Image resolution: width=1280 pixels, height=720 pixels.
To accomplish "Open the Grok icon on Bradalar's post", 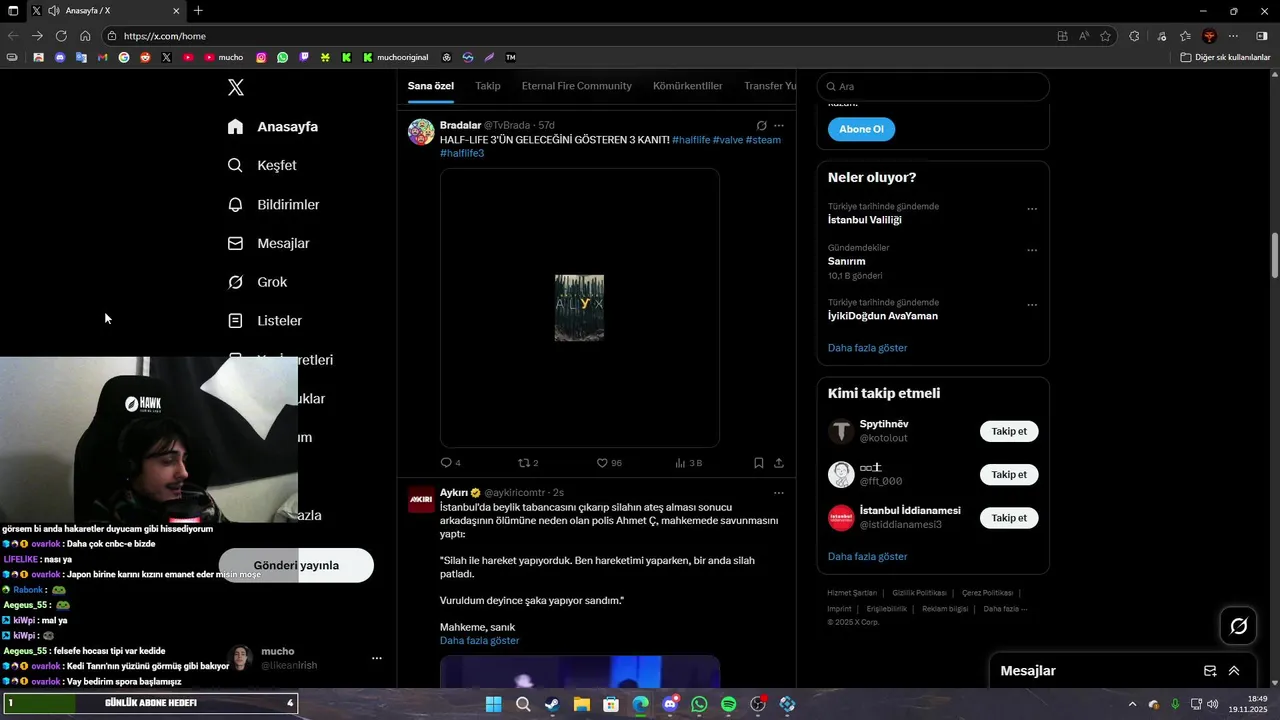I will point(761,126).
